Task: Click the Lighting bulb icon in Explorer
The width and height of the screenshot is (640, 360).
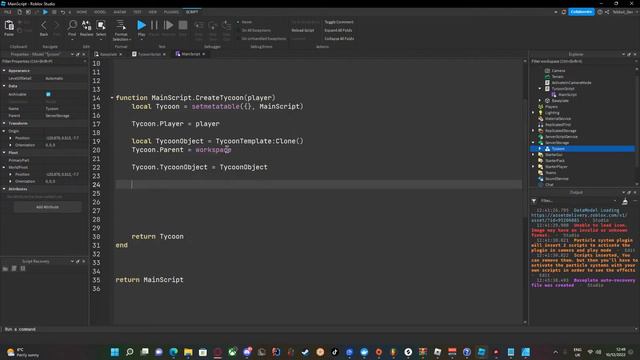Action: point(540,113)
